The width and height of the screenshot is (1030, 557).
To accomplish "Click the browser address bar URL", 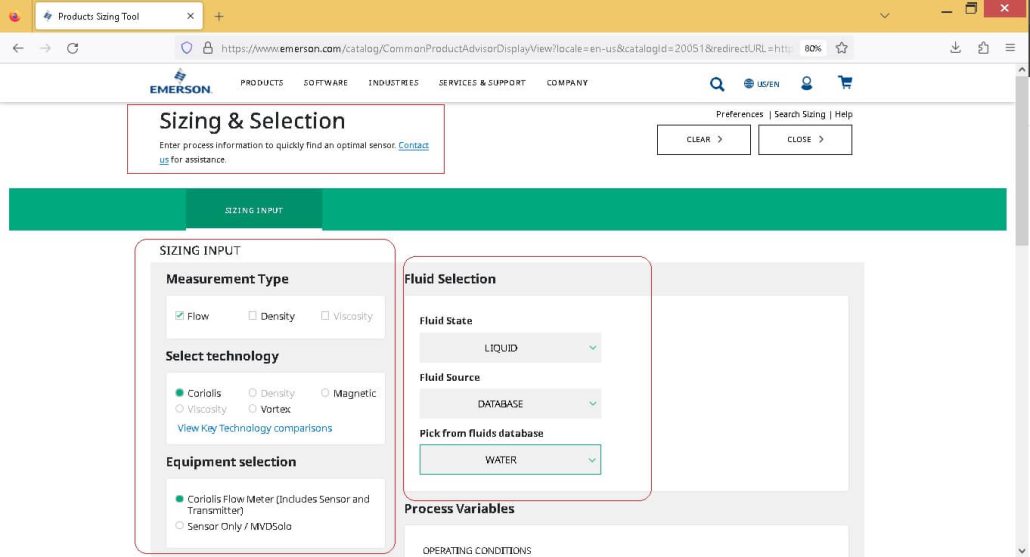I will click(506, 48).
